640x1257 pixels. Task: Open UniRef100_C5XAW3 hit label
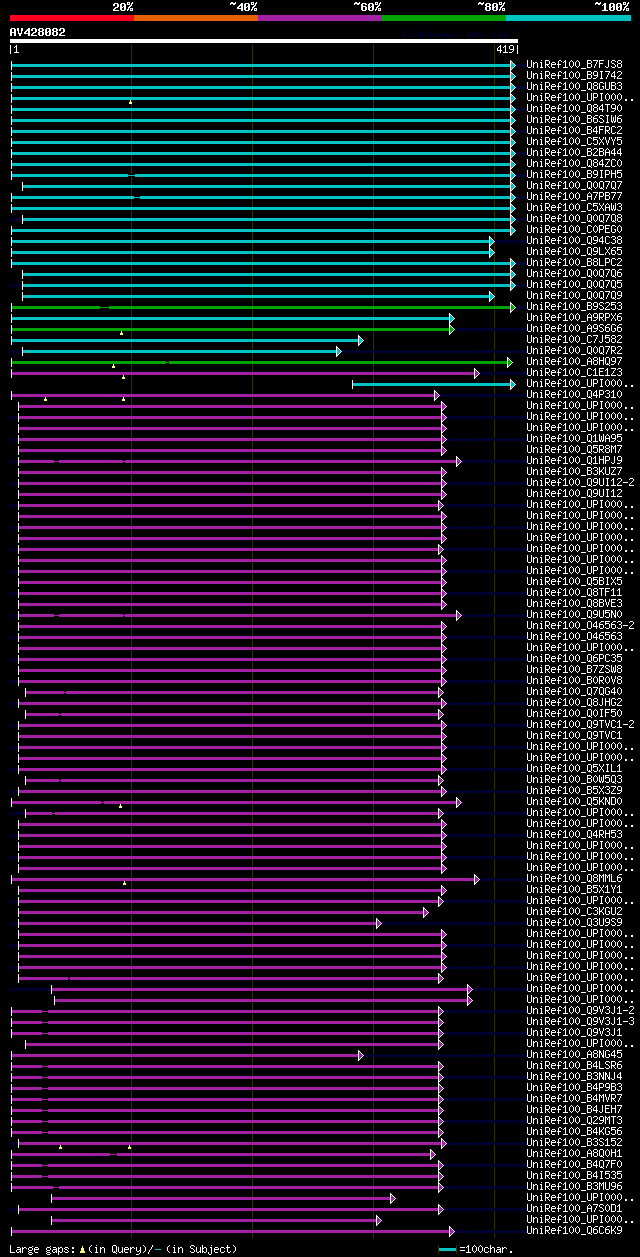[574, 207]
